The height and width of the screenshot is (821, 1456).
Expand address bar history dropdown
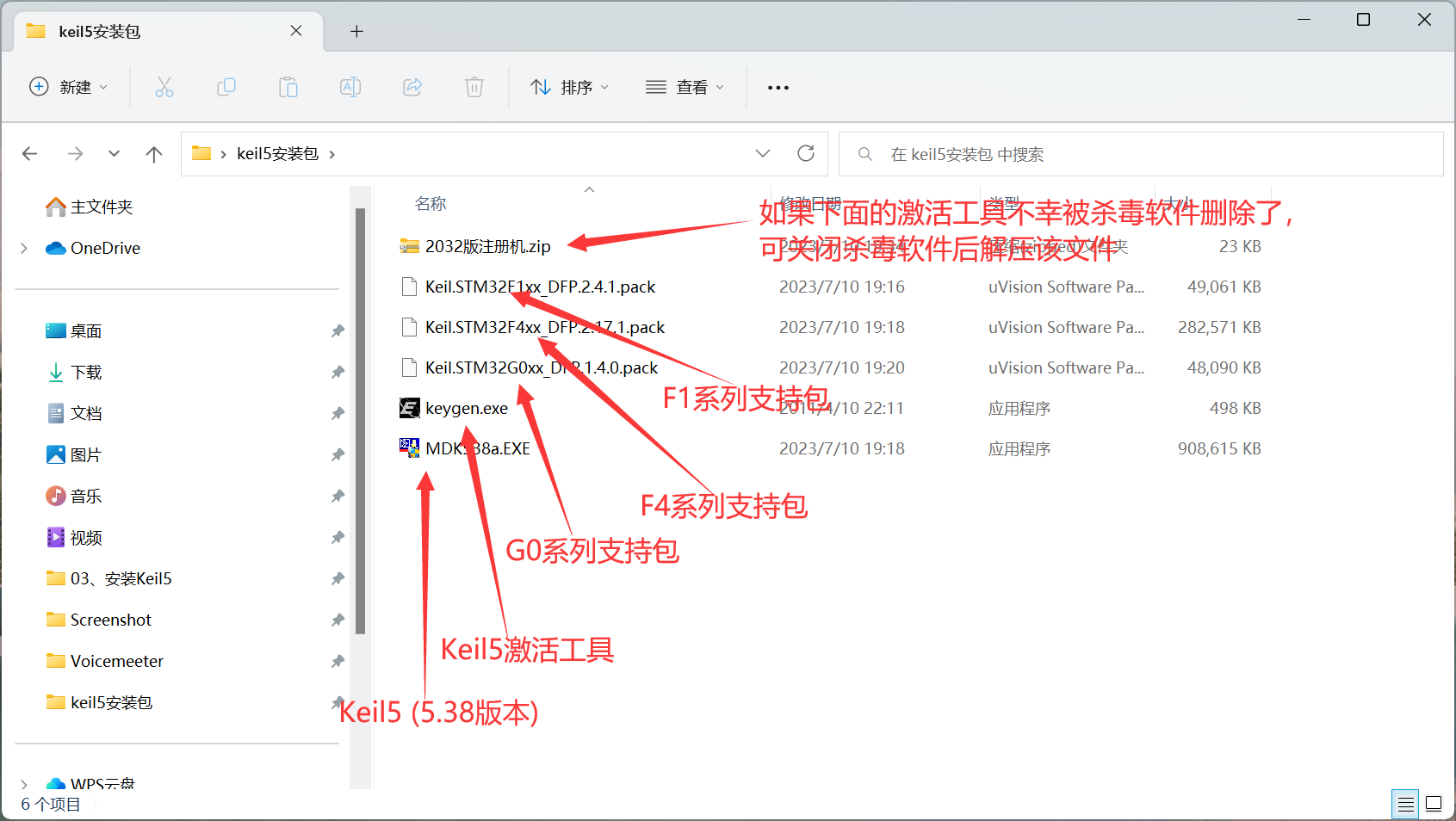(x=763, y=153)
